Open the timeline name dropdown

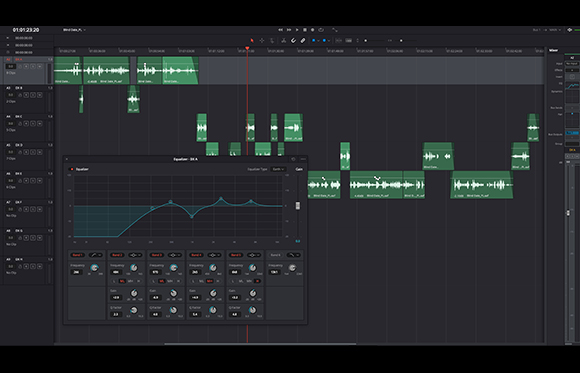click(x=74, y=30)
